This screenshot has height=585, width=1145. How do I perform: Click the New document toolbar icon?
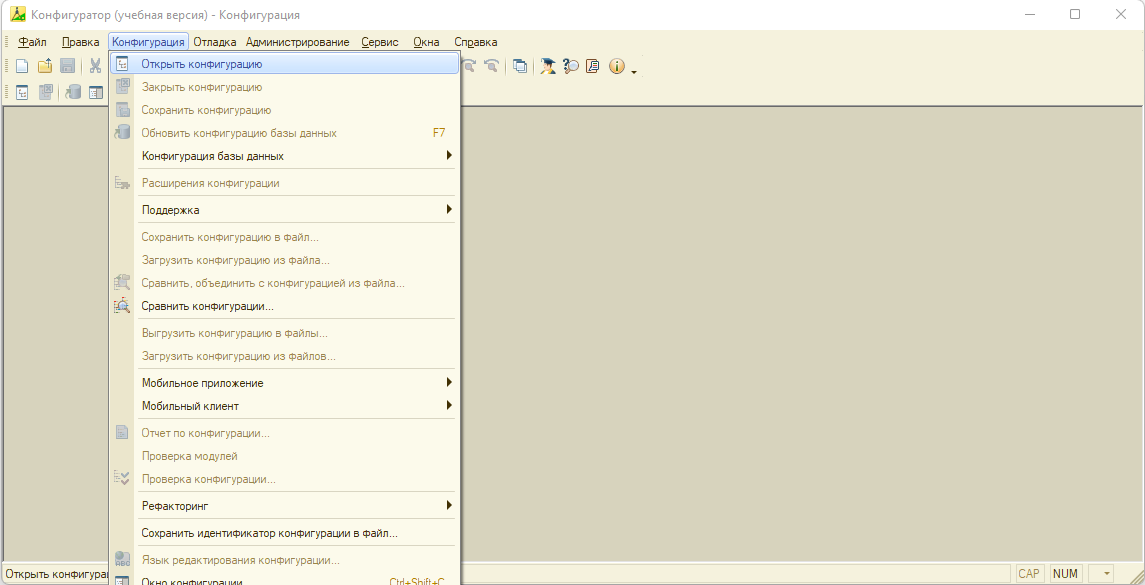22,66
